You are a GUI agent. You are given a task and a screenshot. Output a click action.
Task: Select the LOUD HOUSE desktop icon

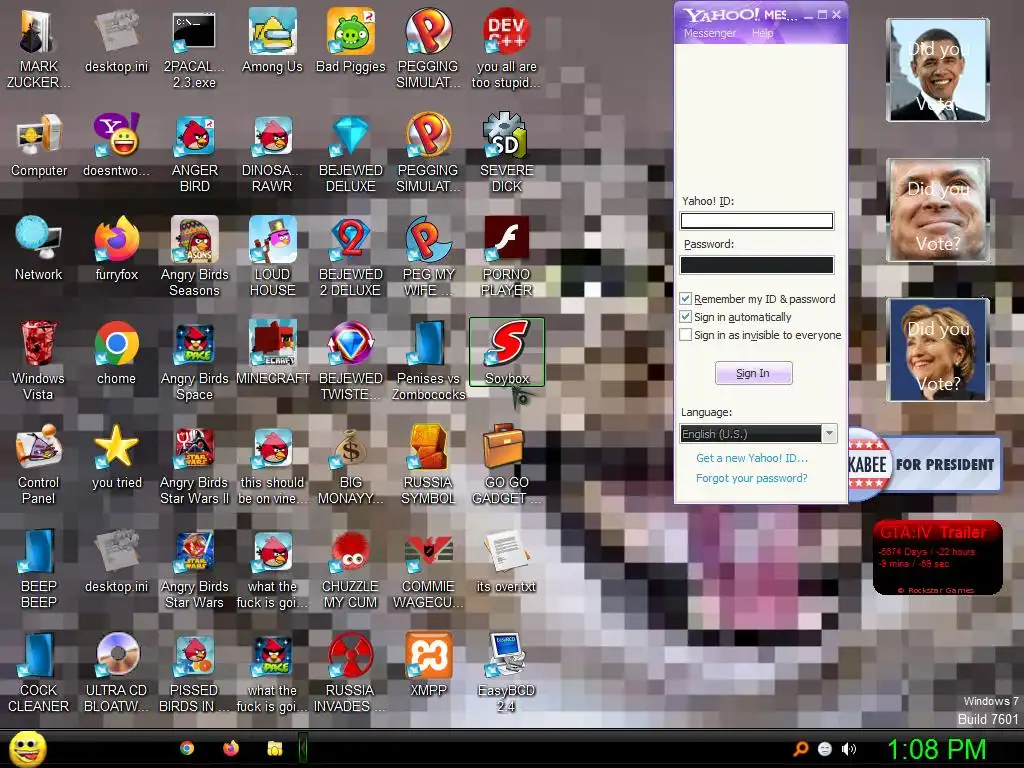click(272, 256)
